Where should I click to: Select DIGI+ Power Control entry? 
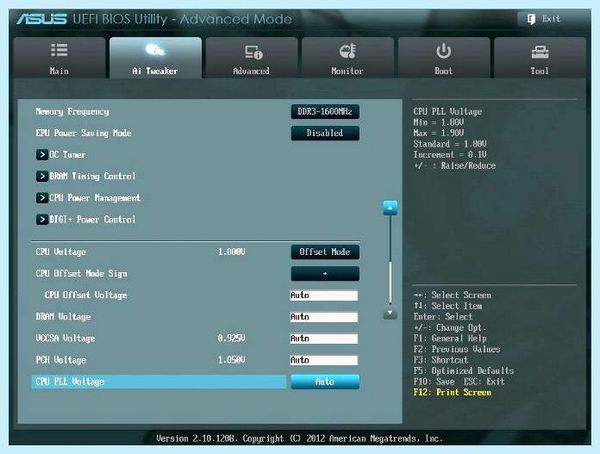point(92,219)
